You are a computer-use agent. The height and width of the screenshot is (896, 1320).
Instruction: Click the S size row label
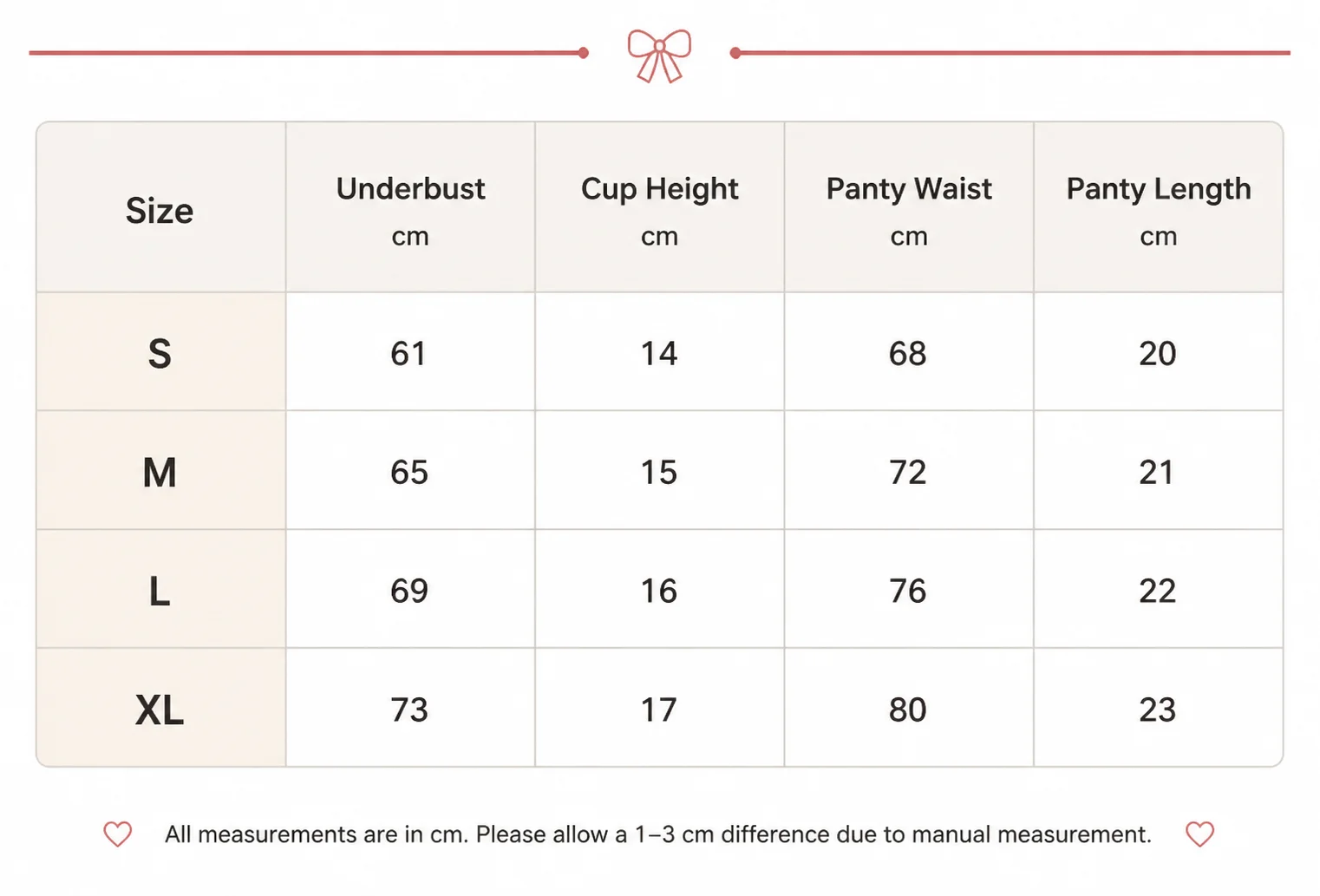coord(161,351)
